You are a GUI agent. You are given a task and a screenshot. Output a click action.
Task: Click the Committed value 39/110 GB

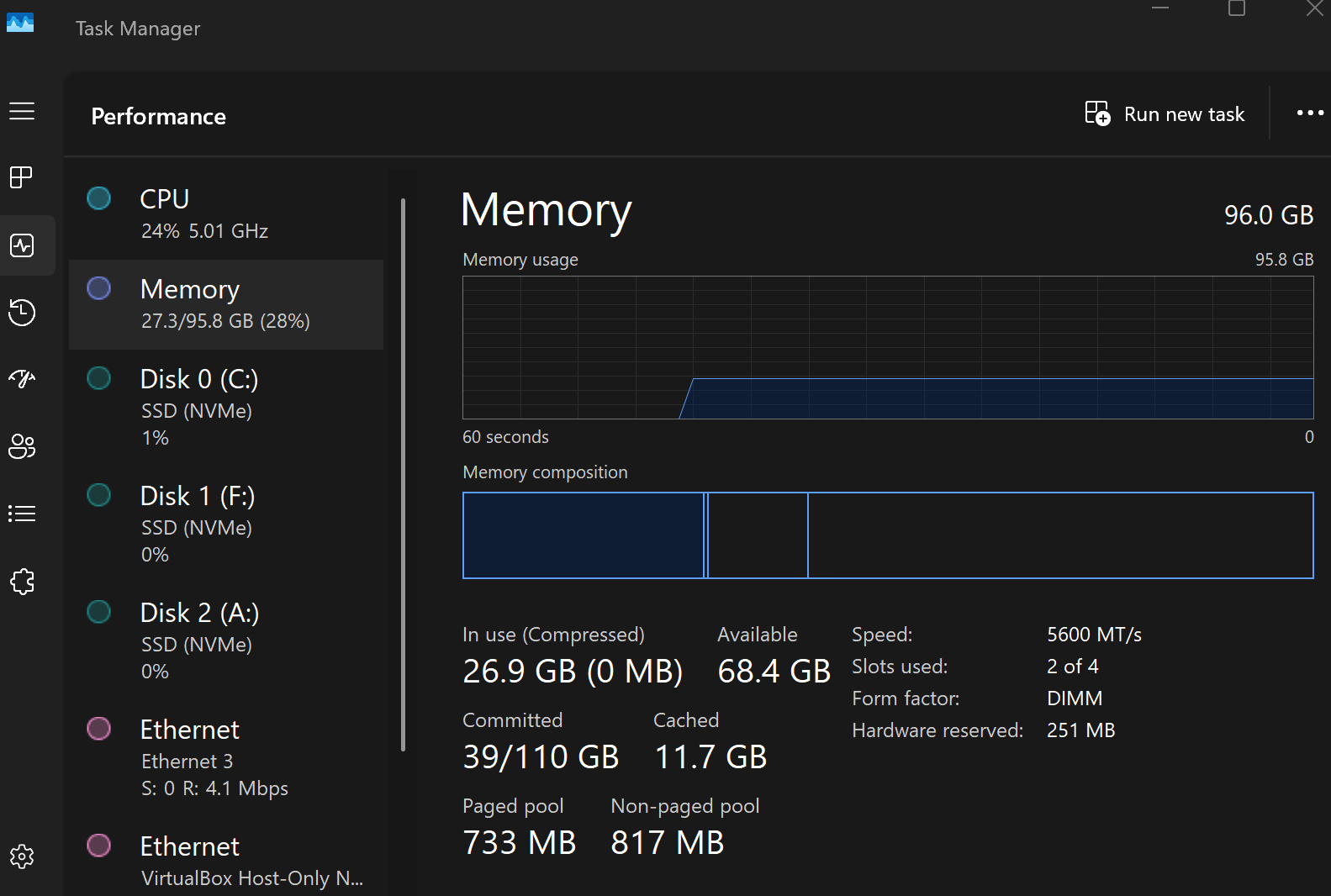point(541,757)
